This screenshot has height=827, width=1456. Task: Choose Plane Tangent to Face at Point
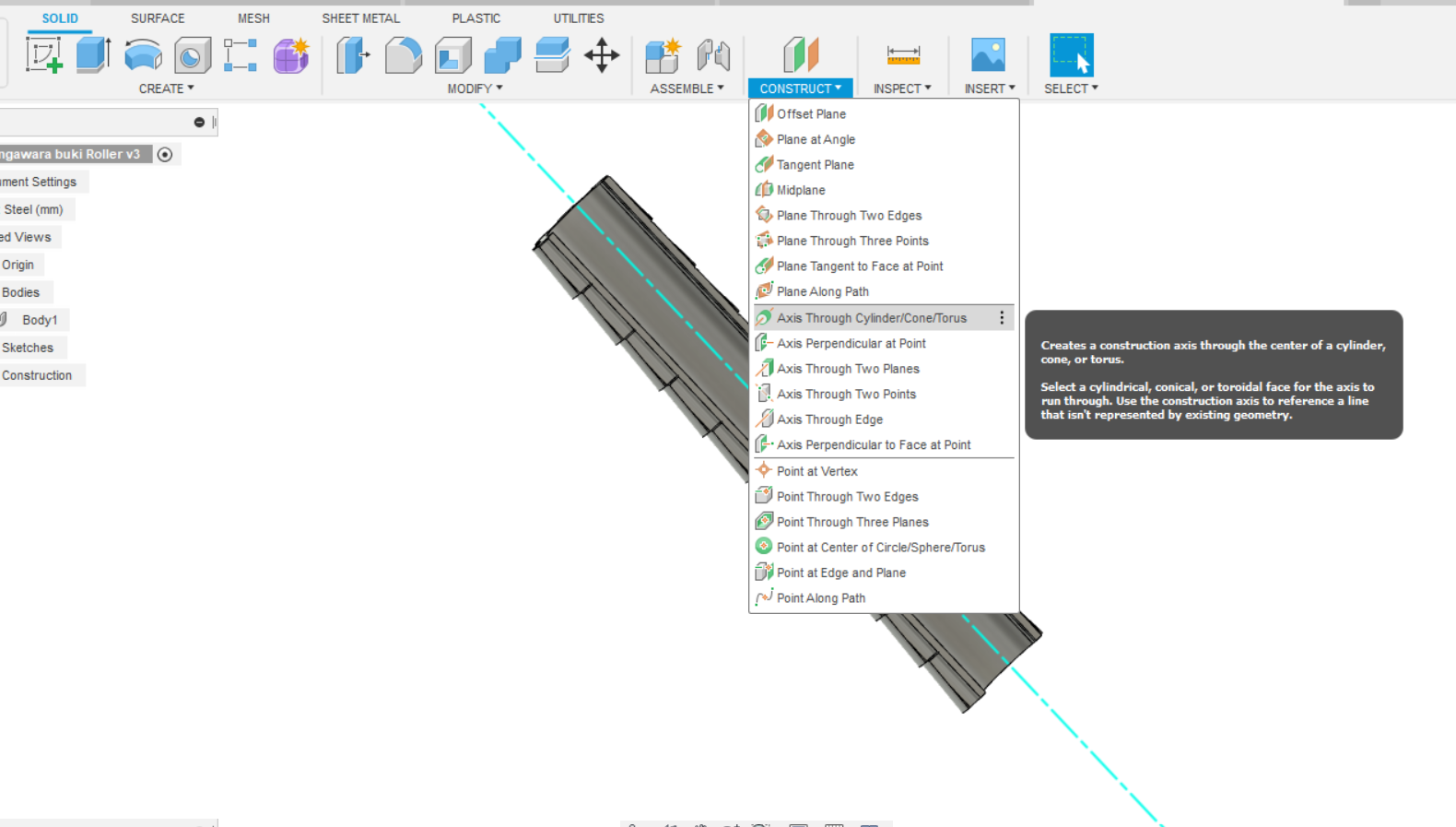884,266
